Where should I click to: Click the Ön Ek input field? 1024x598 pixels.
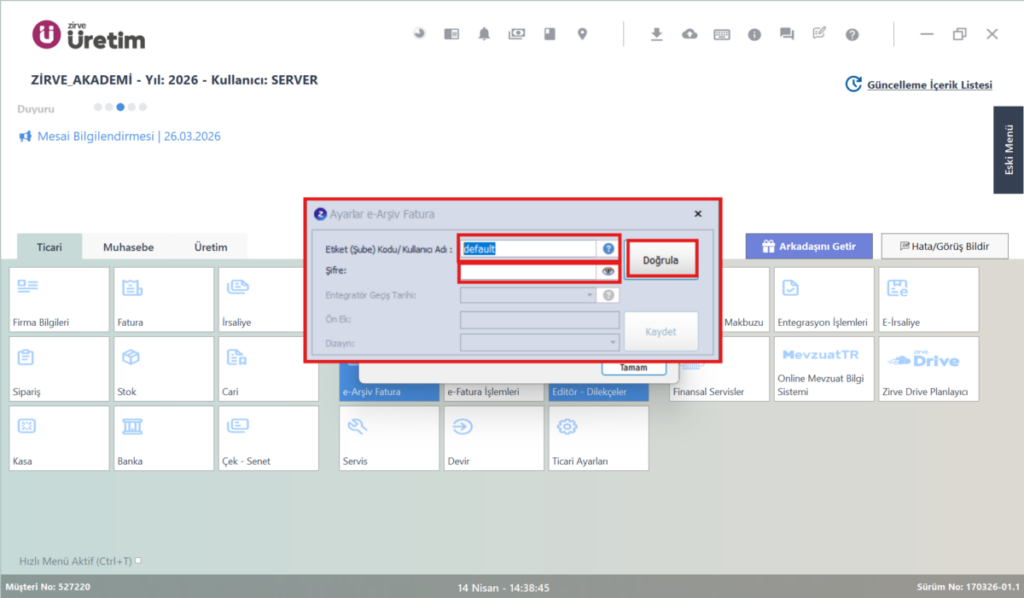point(539,319)
